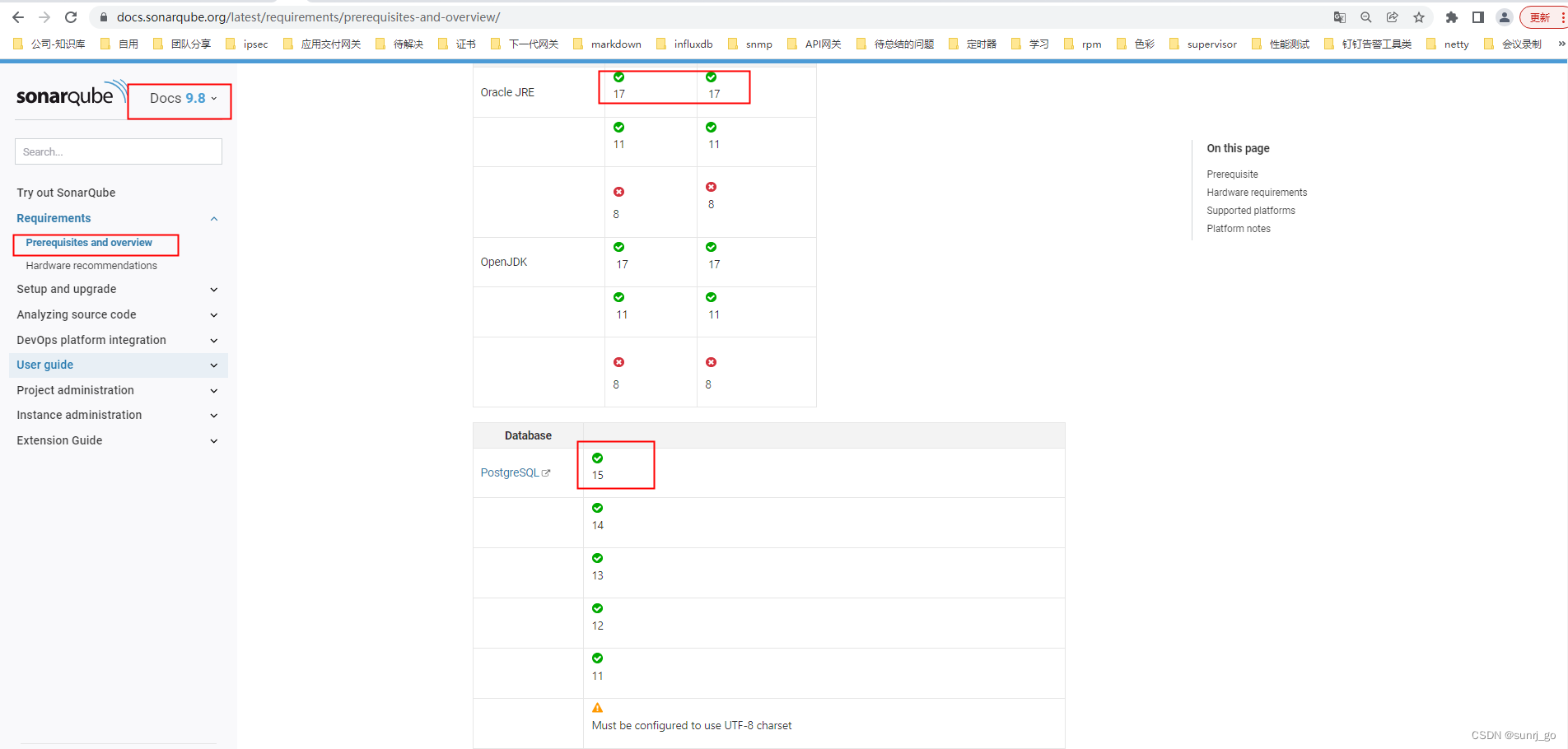Expand the Project administration section

[x=214, y=391]
